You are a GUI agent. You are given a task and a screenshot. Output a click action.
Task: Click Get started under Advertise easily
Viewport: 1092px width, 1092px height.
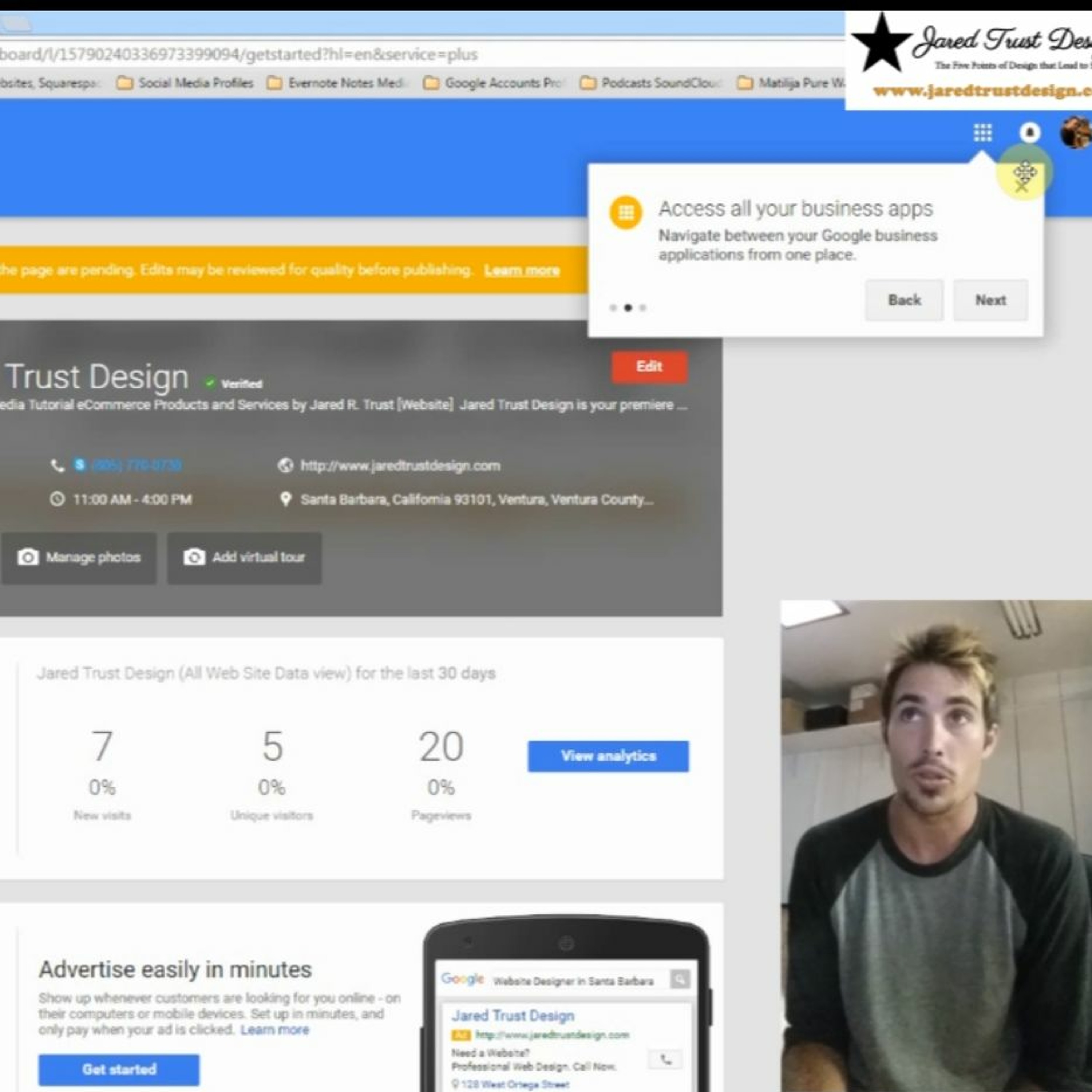tap(119, 1069)
